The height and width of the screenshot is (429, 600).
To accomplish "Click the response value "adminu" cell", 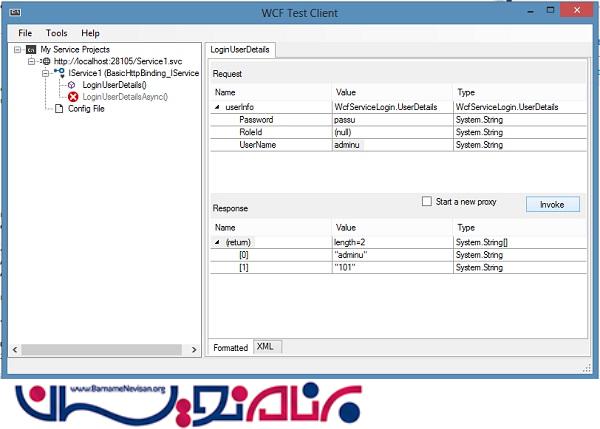I will [x=392, y=255].
